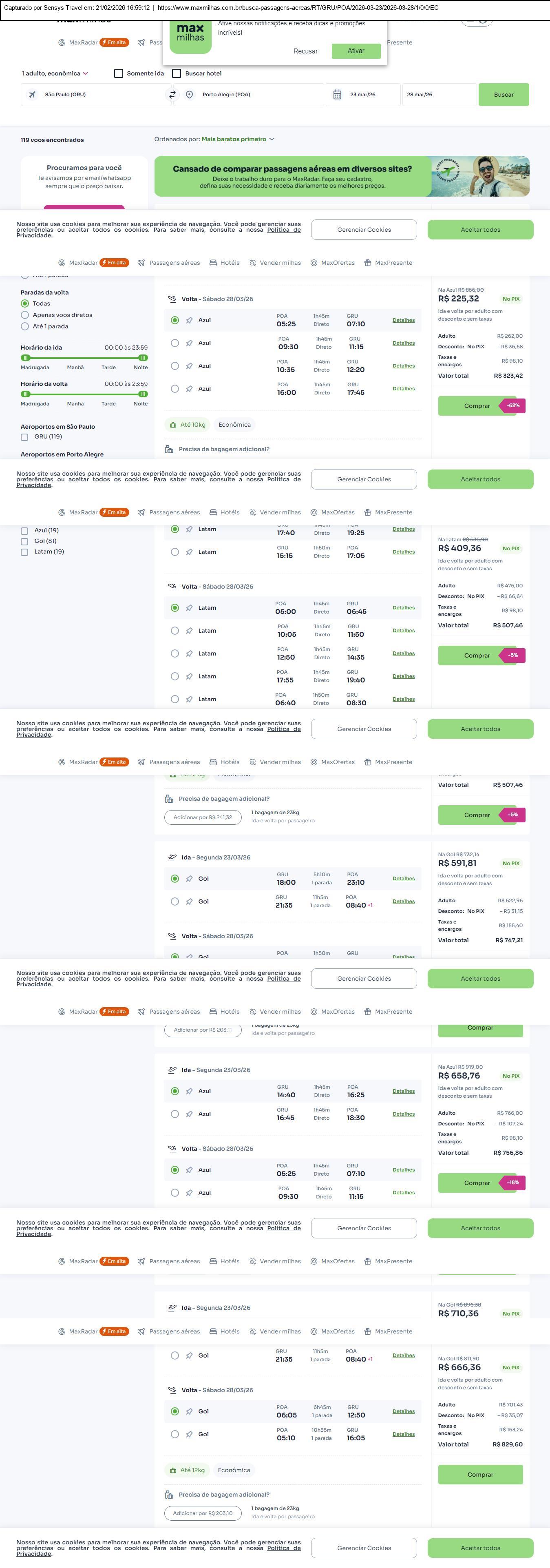
Task: Click the -62% discount tag on Comprar
Action: tap(512, 405)
